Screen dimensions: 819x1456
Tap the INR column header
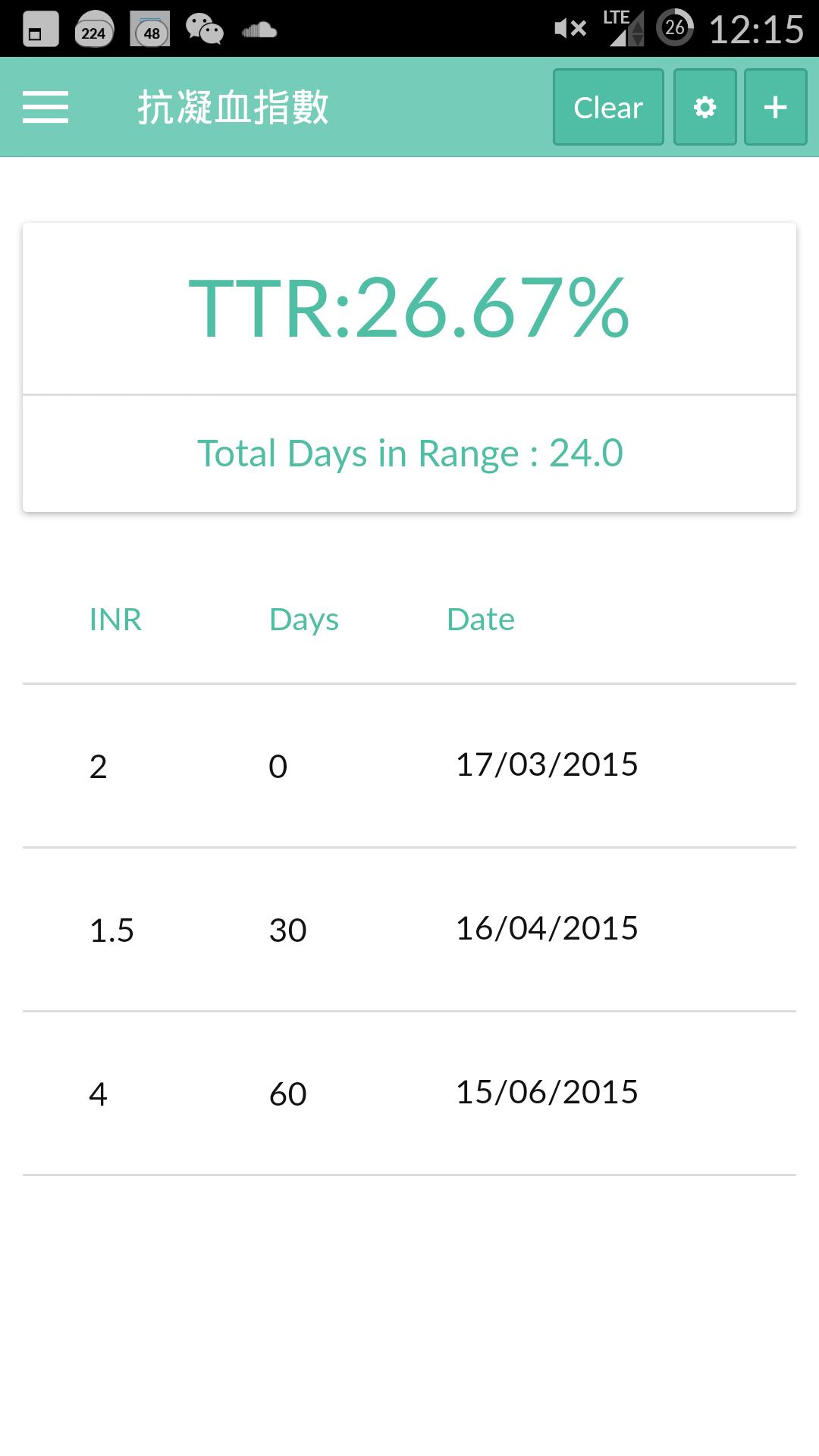[115, 620]
